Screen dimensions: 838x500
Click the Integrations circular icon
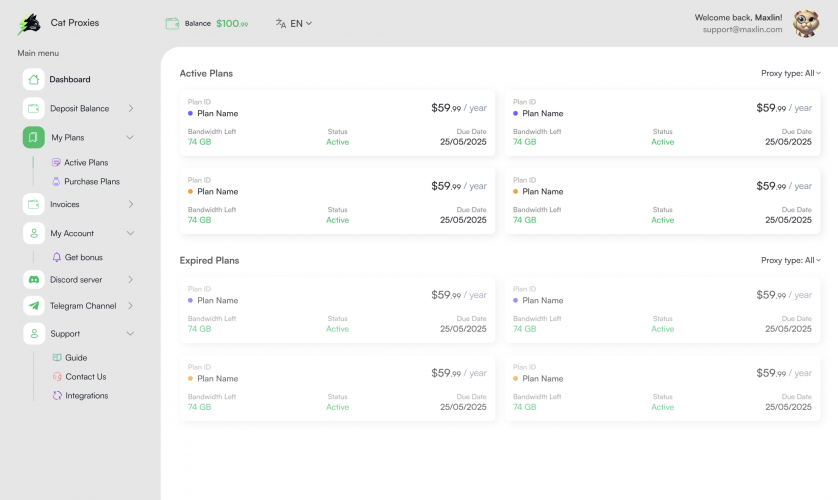[x=57, y=396]
